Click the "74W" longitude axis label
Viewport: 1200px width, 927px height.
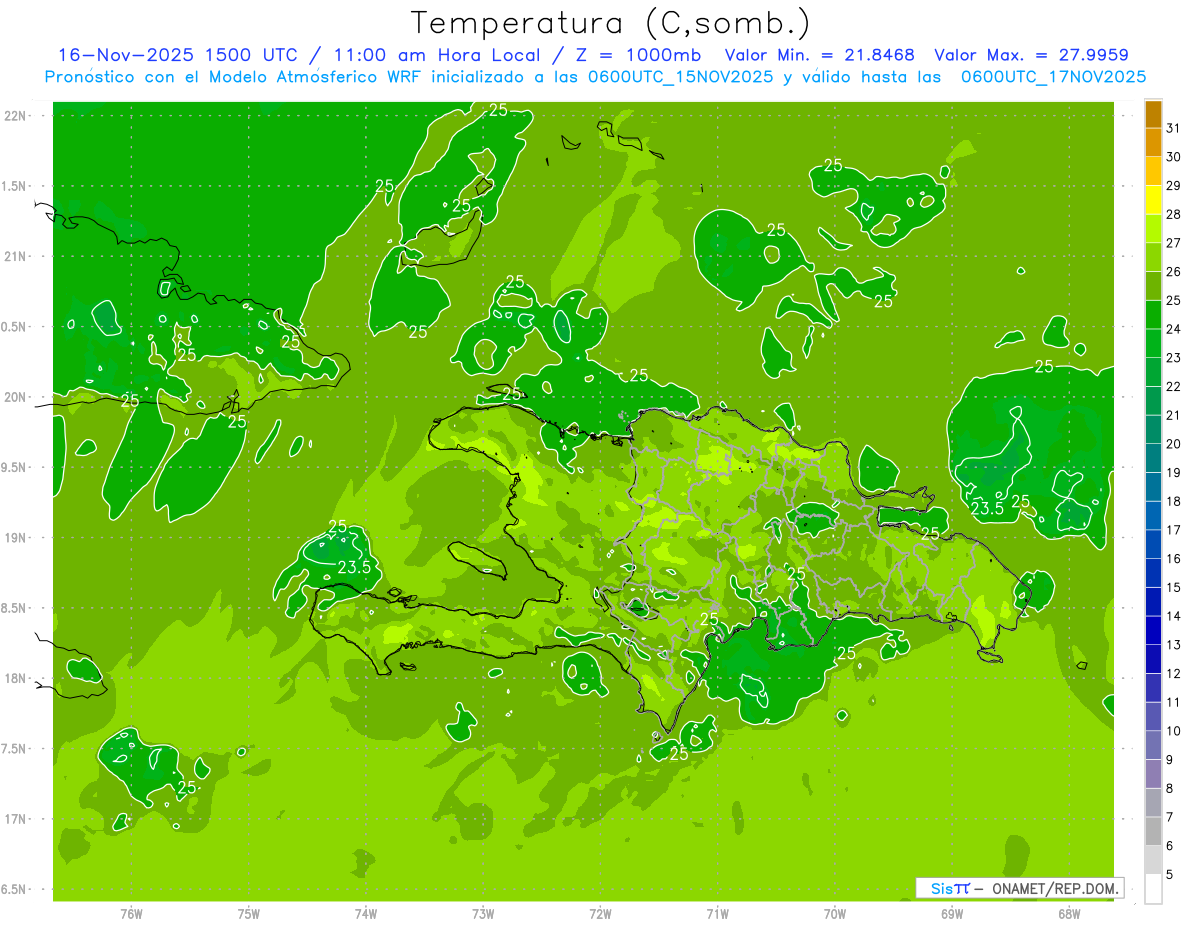(366, 914)
